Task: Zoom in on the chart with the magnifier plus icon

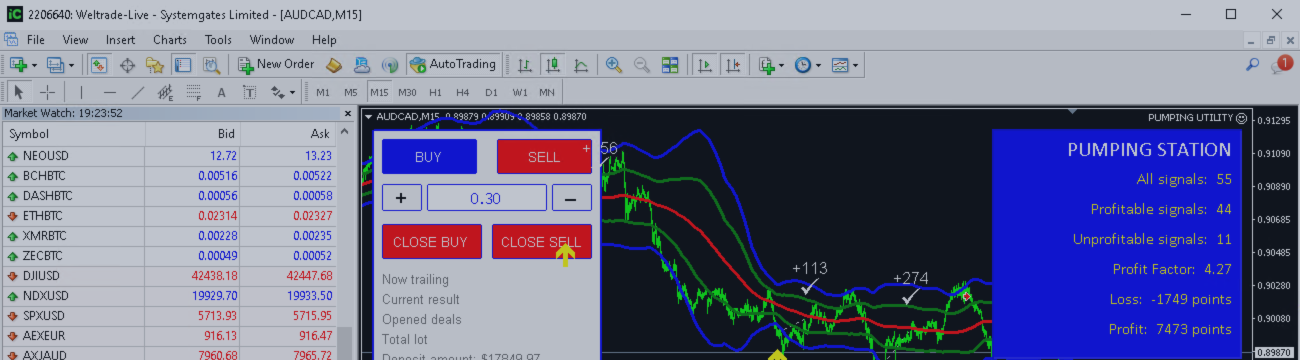Action: click(x=614, y=64)
